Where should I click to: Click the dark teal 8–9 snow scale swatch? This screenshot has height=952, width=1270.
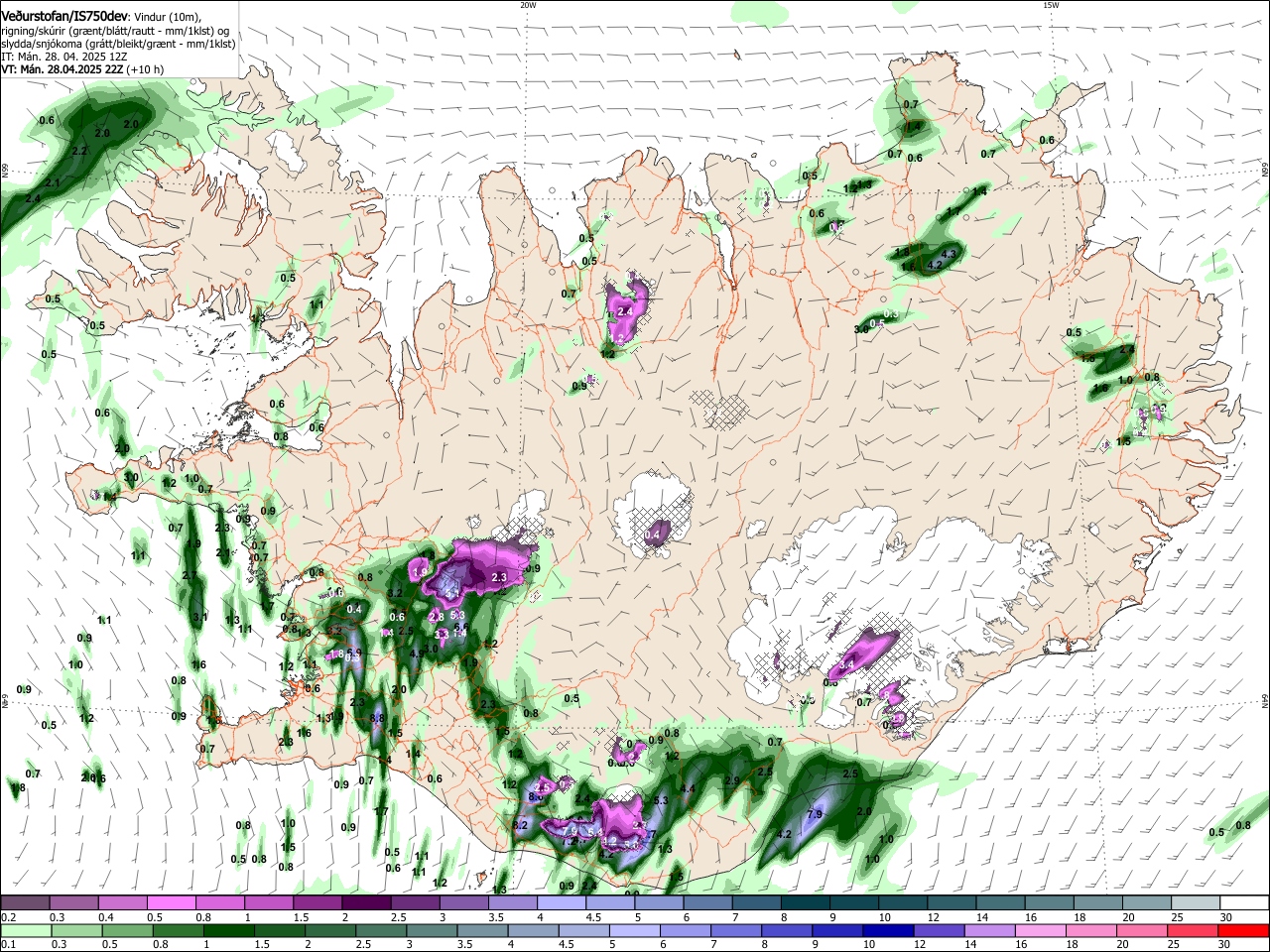tap(806, 903)
